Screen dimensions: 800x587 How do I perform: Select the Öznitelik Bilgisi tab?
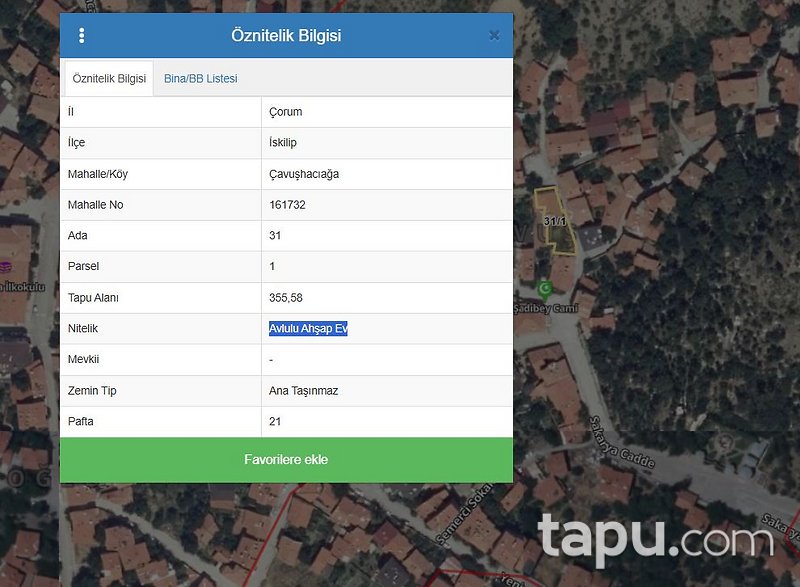[109, 78]
